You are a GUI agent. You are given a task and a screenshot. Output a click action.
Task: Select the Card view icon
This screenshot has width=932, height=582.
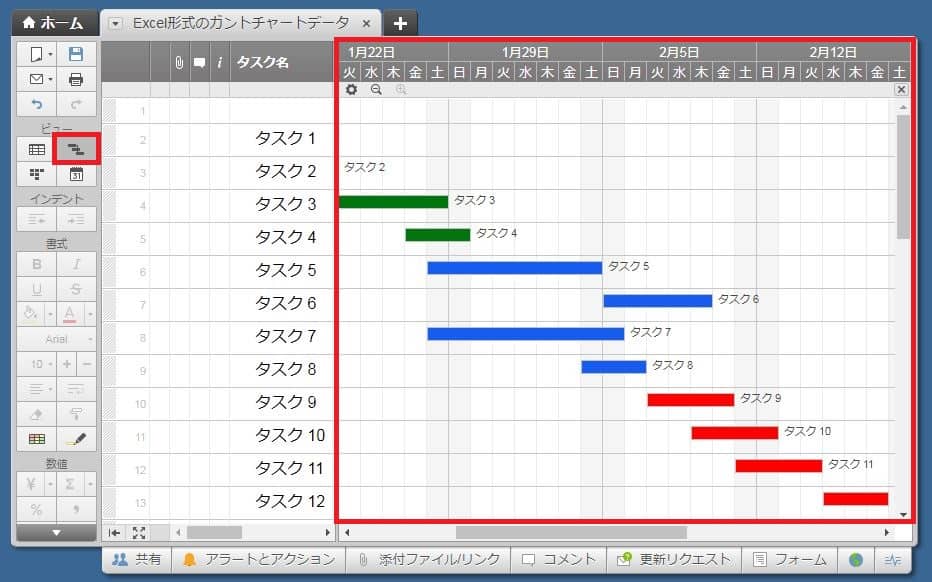(37, 175)
